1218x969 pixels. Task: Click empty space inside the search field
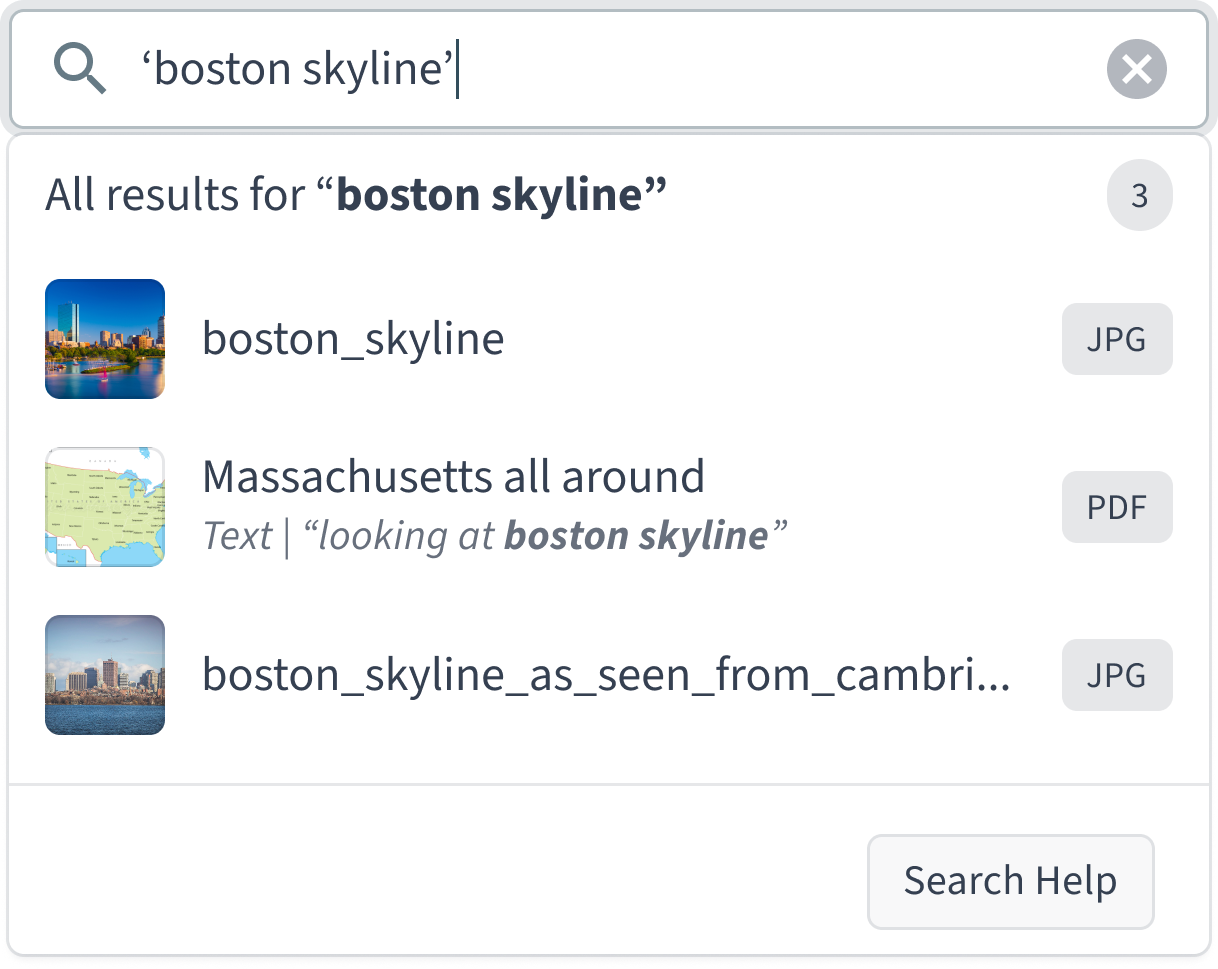tap(780, 70)
